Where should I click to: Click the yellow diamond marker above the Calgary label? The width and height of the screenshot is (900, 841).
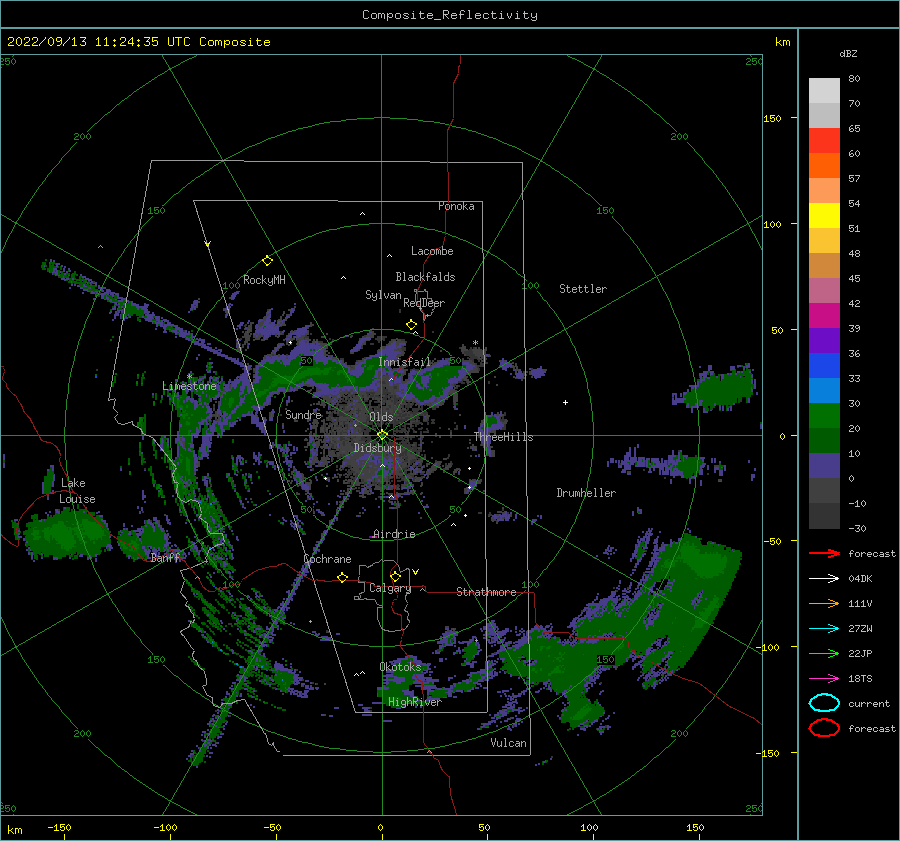[x=395, y=576]
